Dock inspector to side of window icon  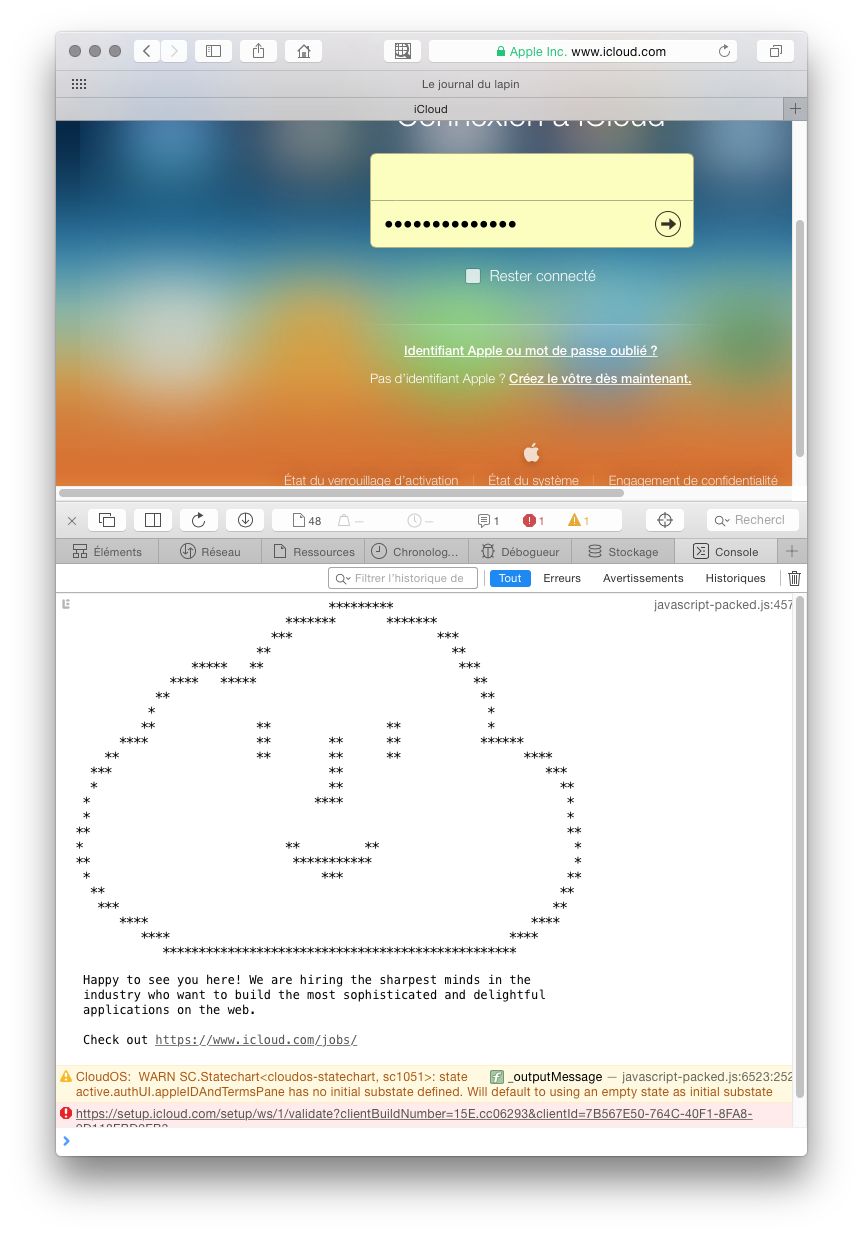tap(153, 520)
